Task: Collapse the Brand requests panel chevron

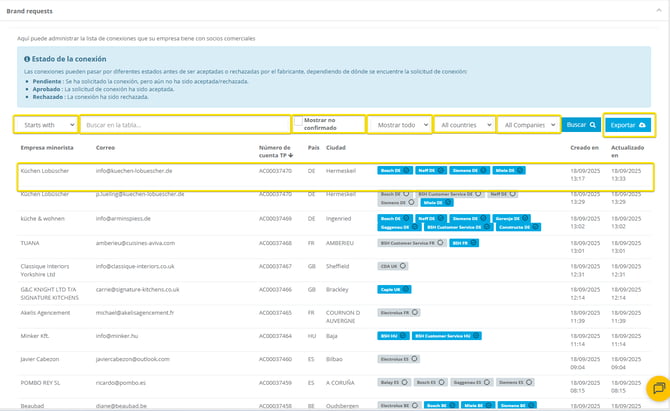Action: click(x=656, y=9)
